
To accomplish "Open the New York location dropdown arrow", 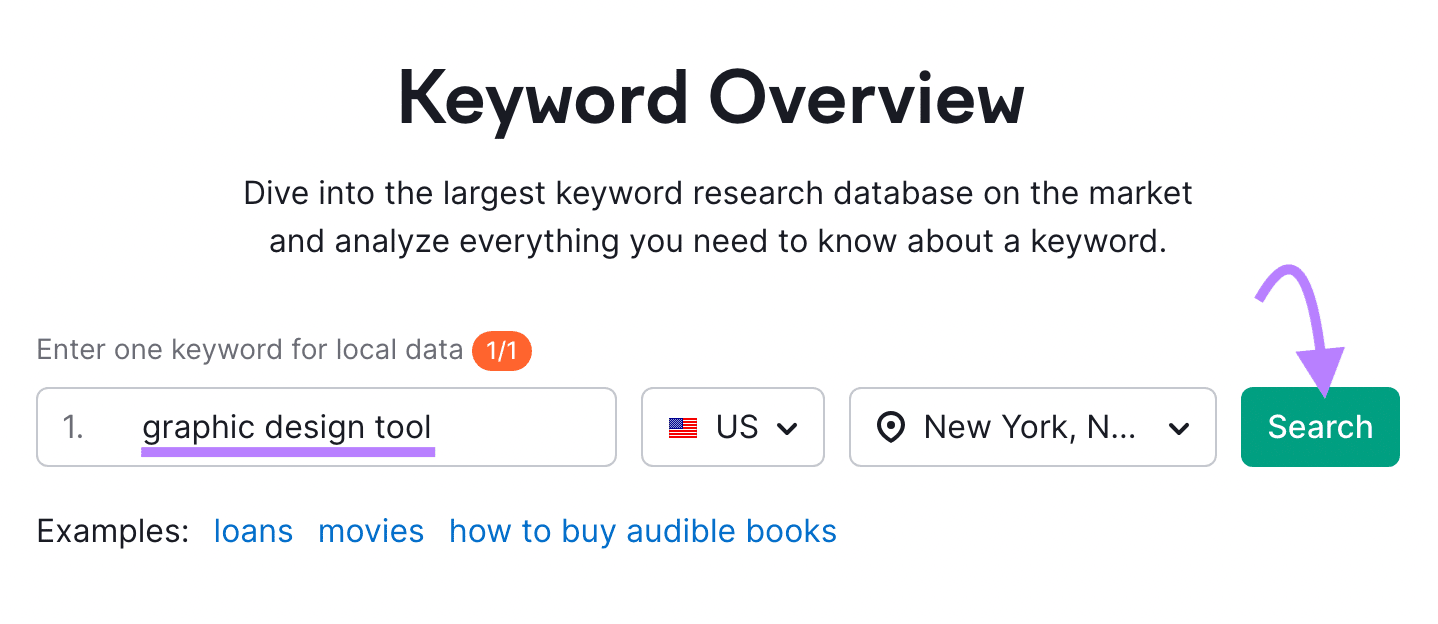I will 1179,429.
